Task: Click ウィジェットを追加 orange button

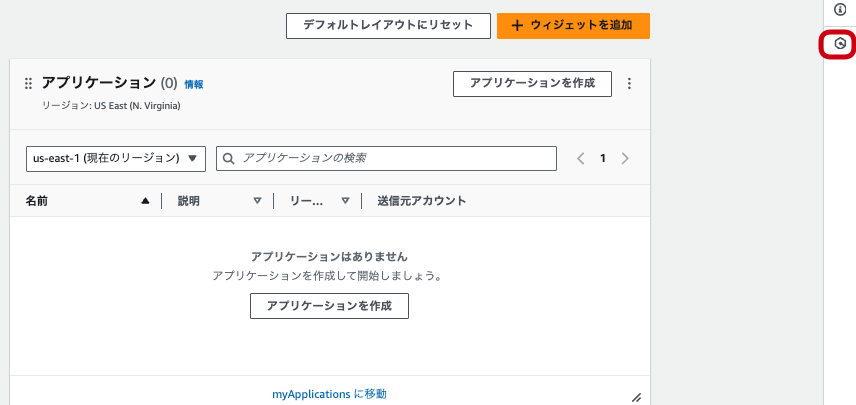Action: 573,26
